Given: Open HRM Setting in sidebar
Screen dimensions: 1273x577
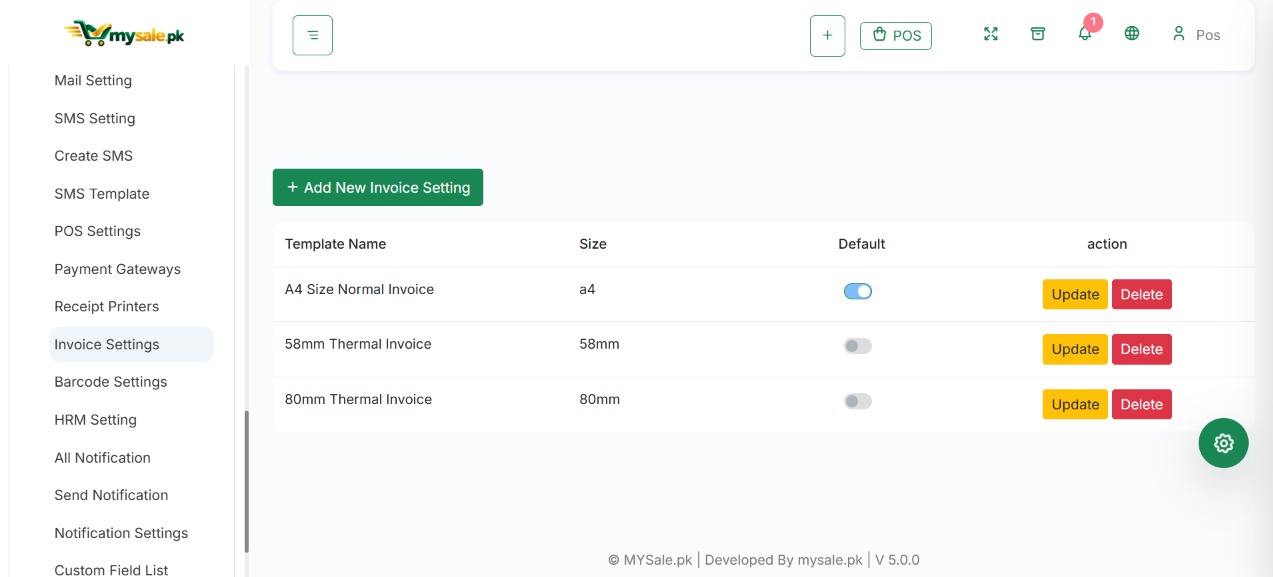Looking at the screenshot, I should 96,420.
